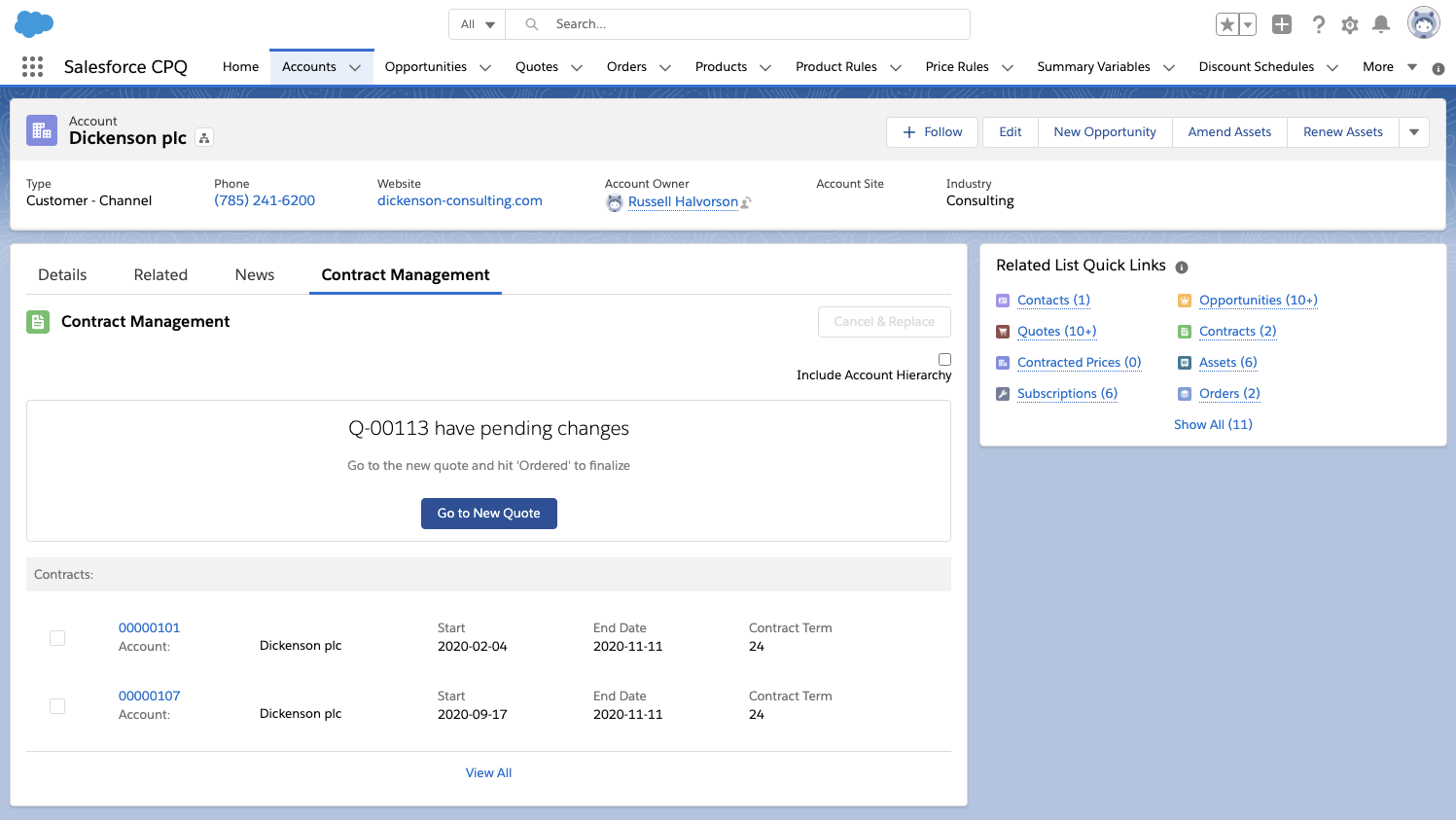
Task: Switch to the Contract Management tab
Action: point(405,274)
